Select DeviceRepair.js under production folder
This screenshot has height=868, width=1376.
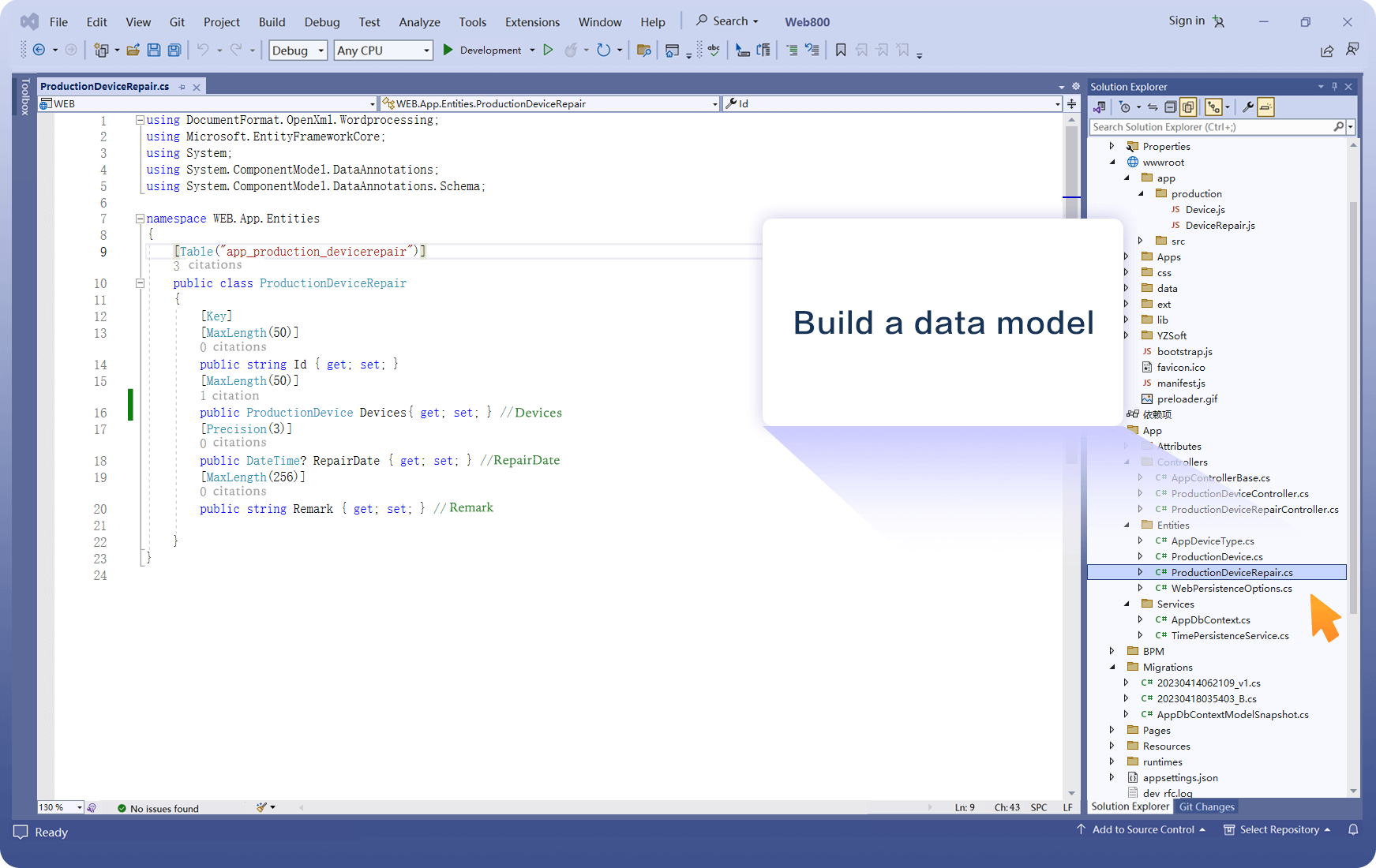[x=1220, y=225]
